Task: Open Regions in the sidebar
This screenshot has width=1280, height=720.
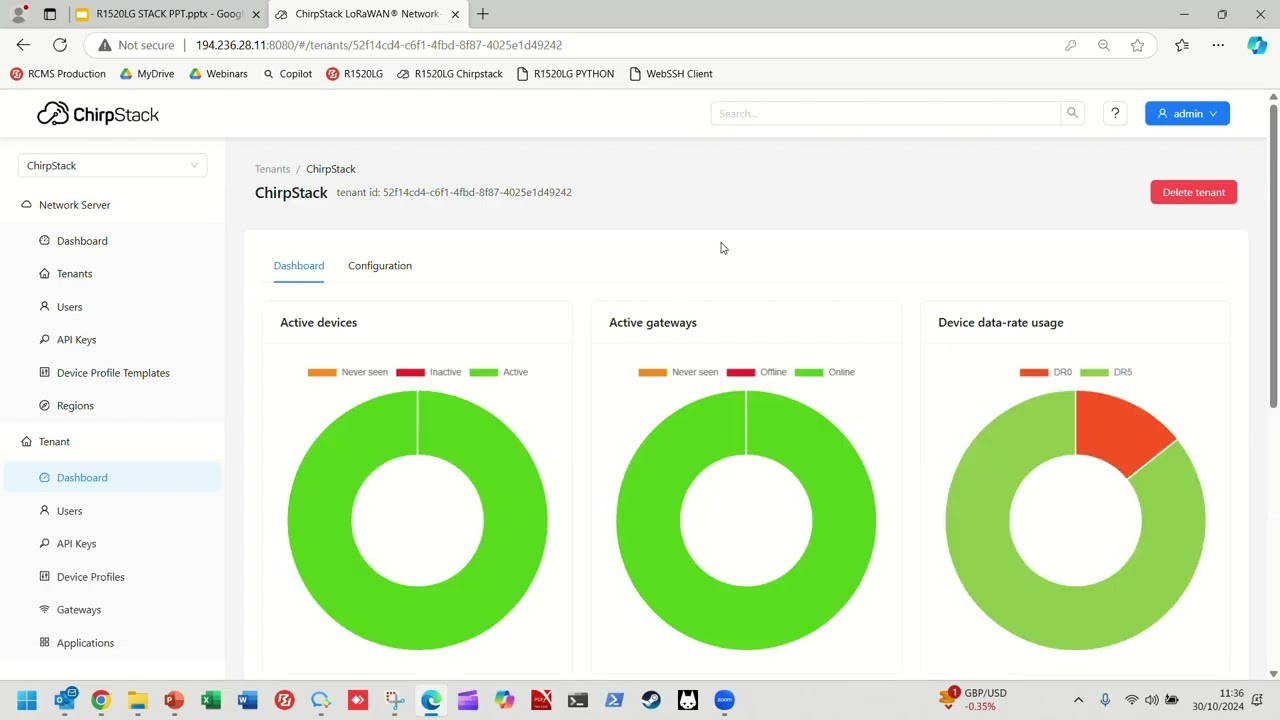Action: 75,406
